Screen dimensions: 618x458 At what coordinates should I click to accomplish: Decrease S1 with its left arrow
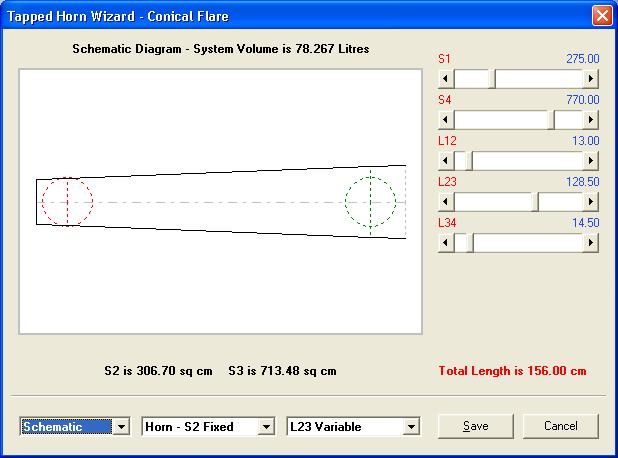tap(446, 78)
